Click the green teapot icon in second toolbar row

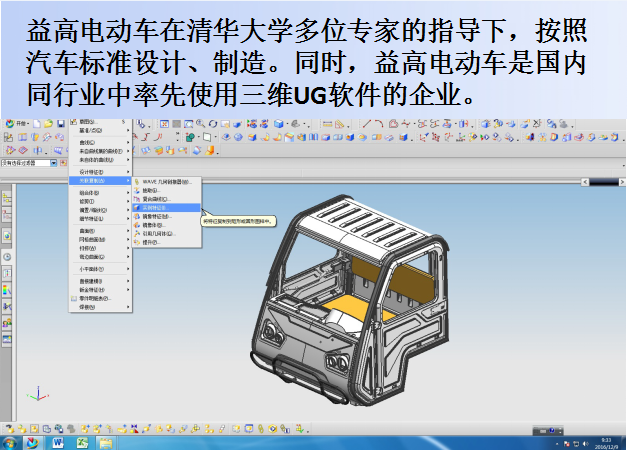(190, 138)
